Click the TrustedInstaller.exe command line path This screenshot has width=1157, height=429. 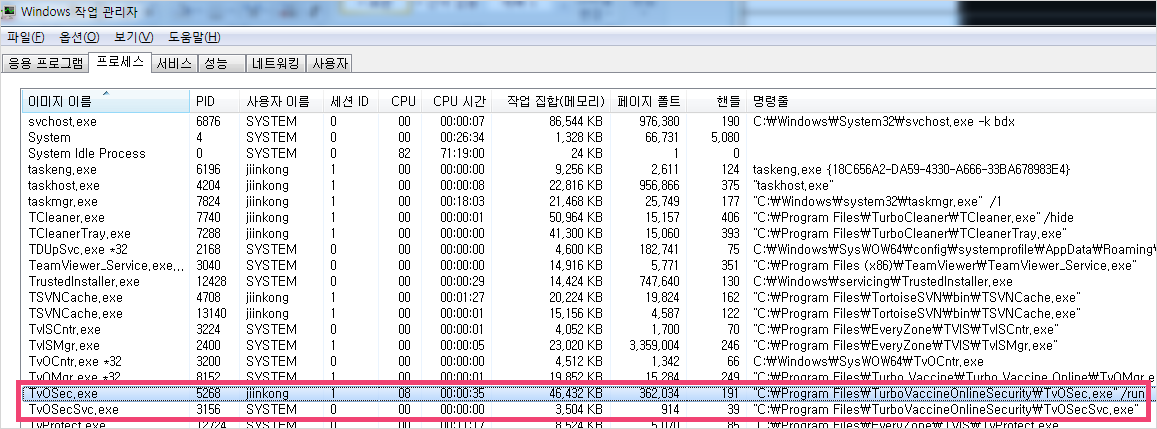coord(883,281)
